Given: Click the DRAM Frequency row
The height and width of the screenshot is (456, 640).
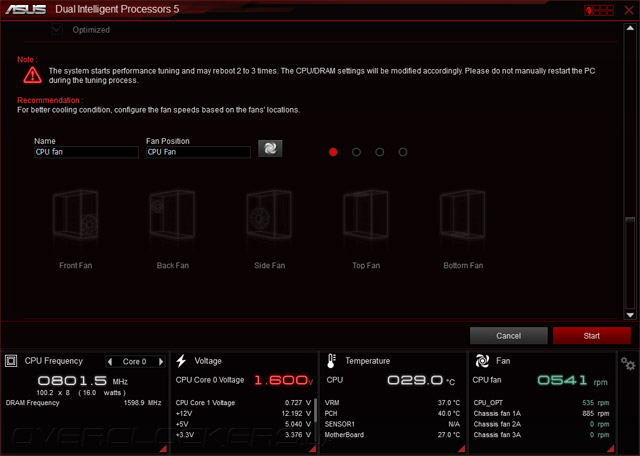Looking at the screenshot, I should [x=83, y=403].
